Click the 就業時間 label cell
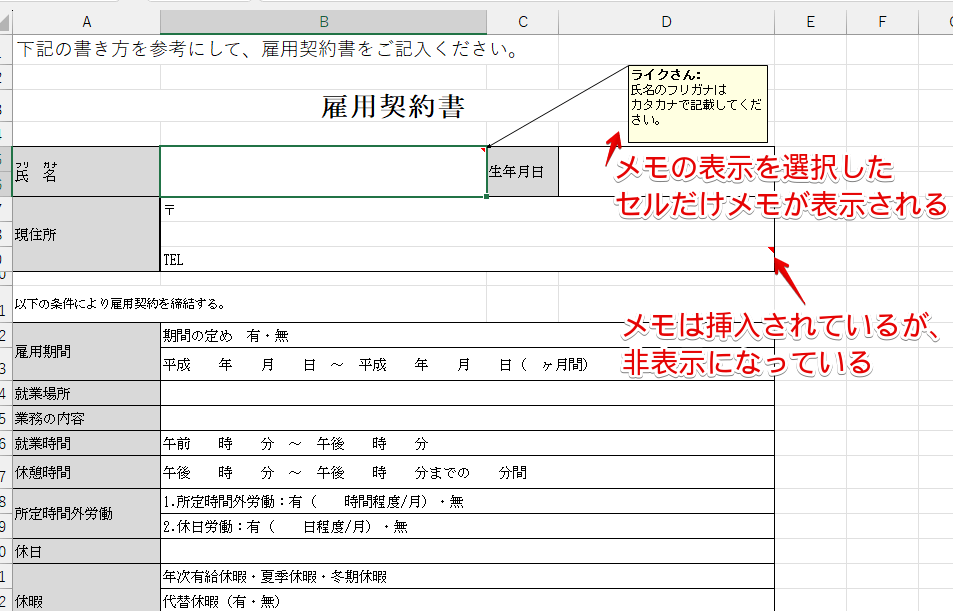962x611 pixels. (85, 443)
